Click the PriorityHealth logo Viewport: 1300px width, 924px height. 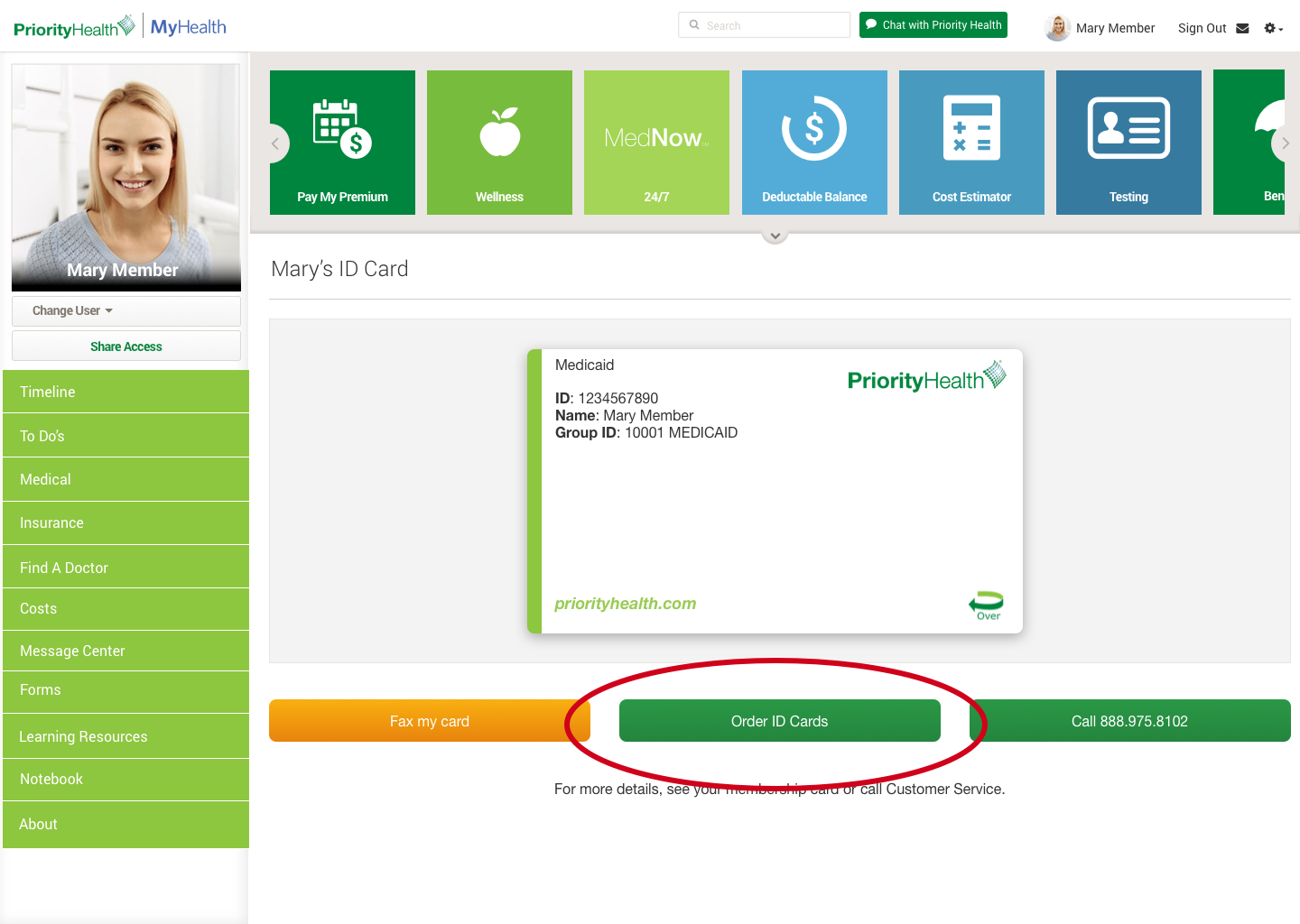pyautogui.click(x=74, y=27)
